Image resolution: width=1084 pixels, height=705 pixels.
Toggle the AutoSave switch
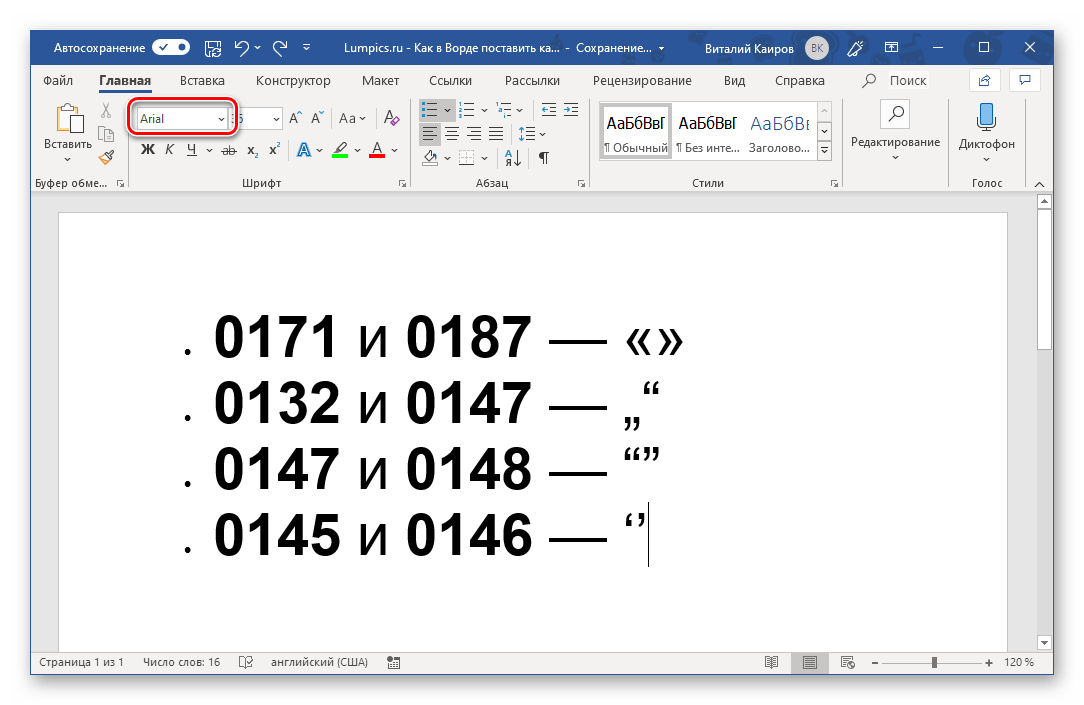[171, 47]
